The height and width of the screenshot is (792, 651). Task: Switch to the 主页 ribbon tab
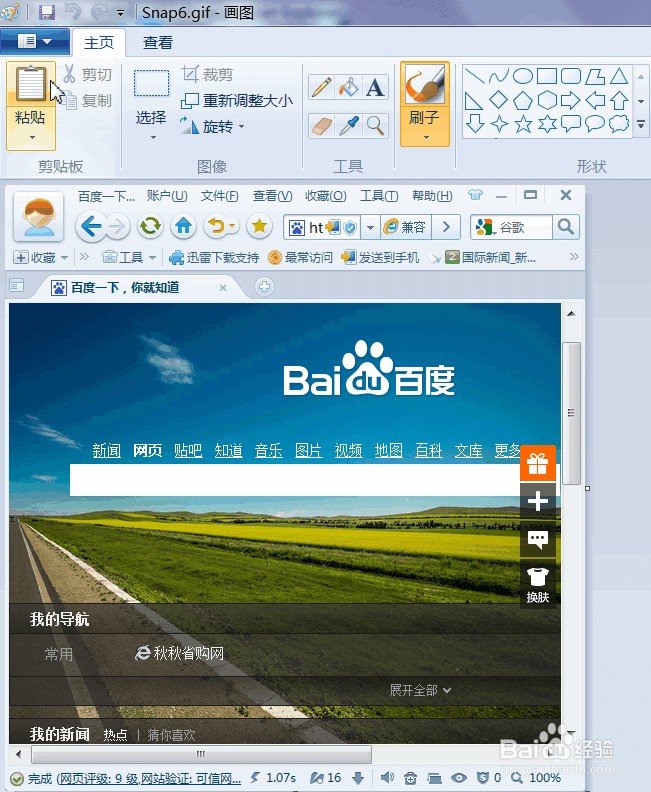99,42
